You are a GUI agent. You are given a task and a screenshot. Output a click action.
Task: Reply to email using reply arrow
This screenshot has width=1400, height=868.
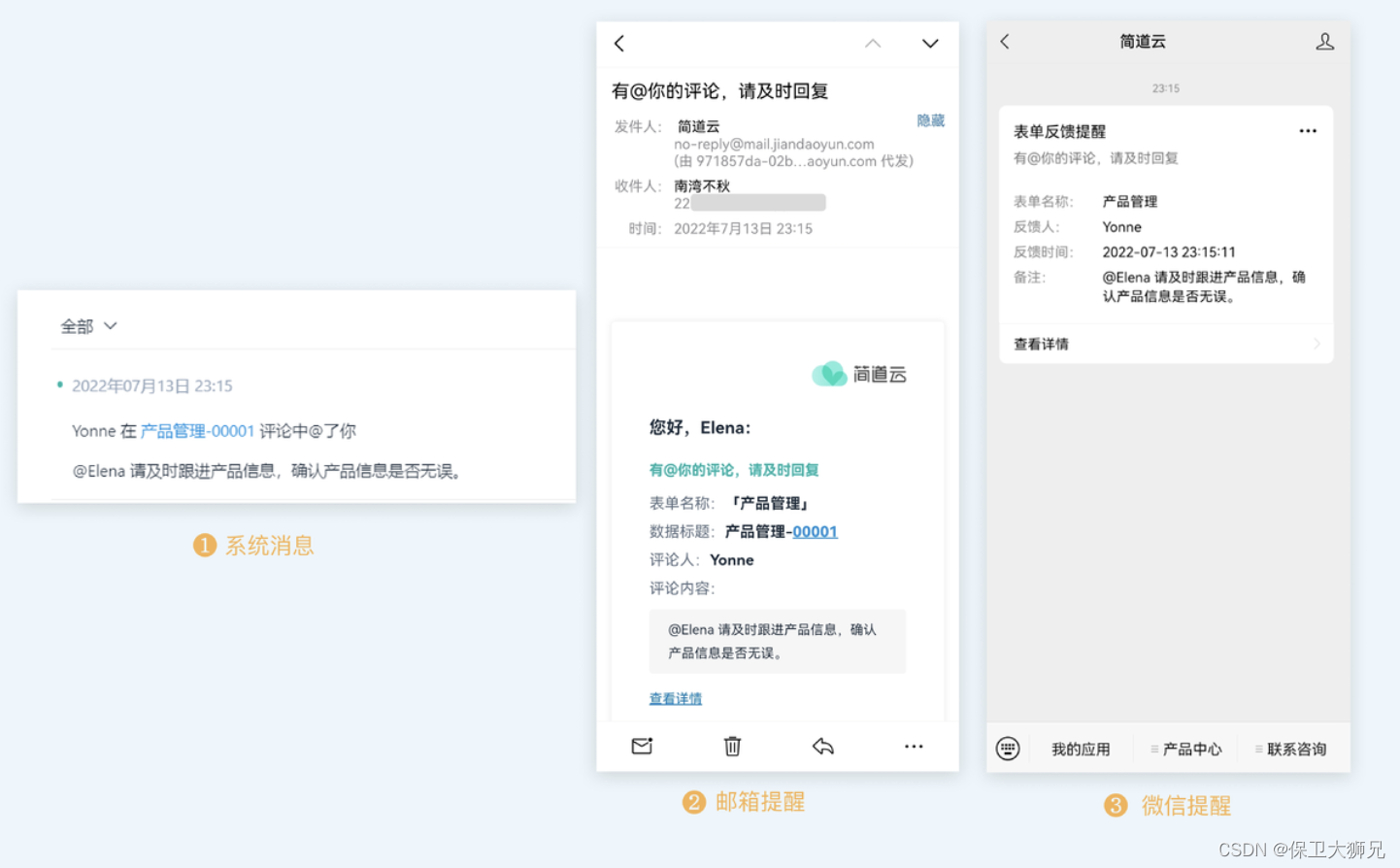pos(823,746)
